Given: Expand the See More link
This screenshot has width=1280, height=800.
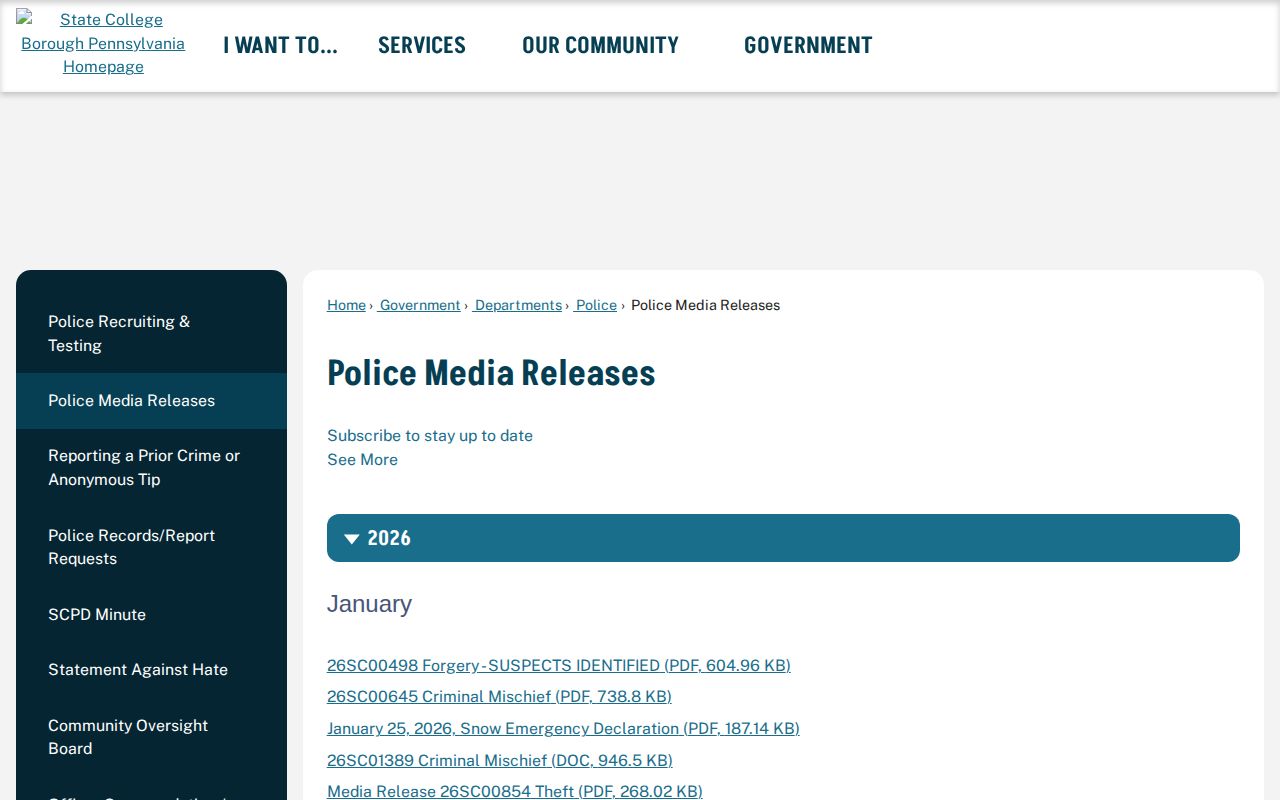Looking at the screenshot, I should pyautogui.click(x=362, y=460).
